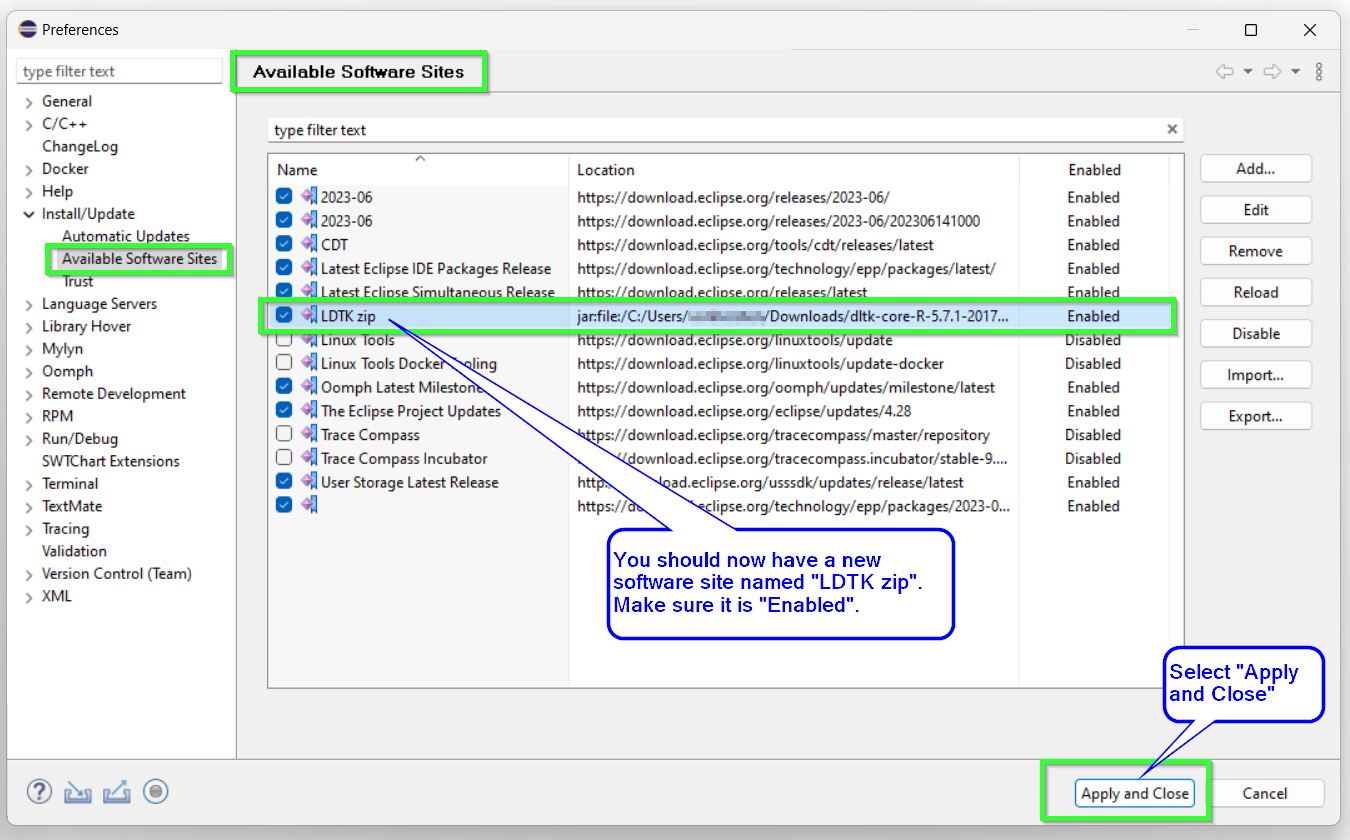Export preferences via the export icon

coord(117,791)
